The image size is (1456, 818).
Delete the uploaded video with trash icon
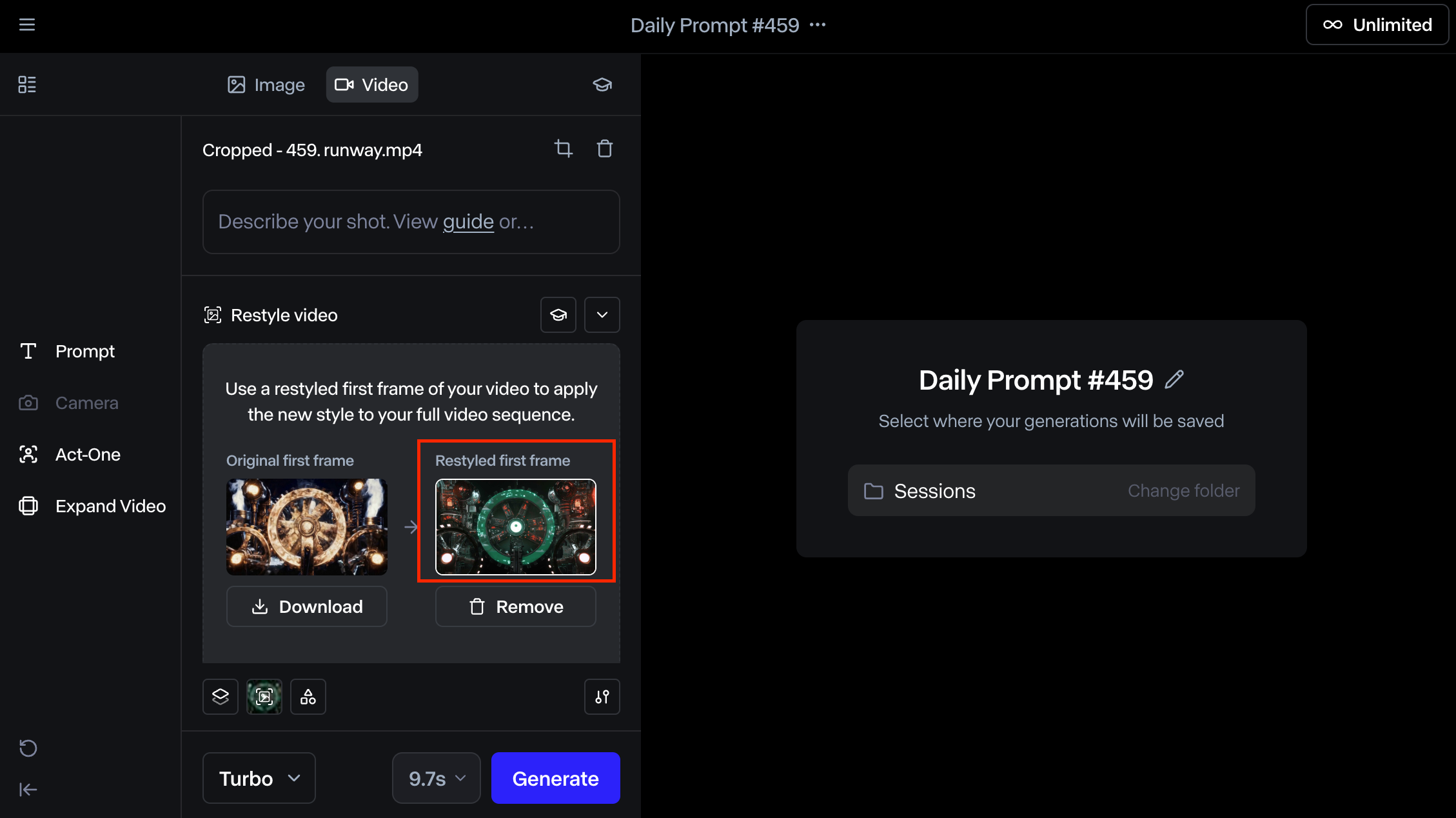click(x=604, y=149)
